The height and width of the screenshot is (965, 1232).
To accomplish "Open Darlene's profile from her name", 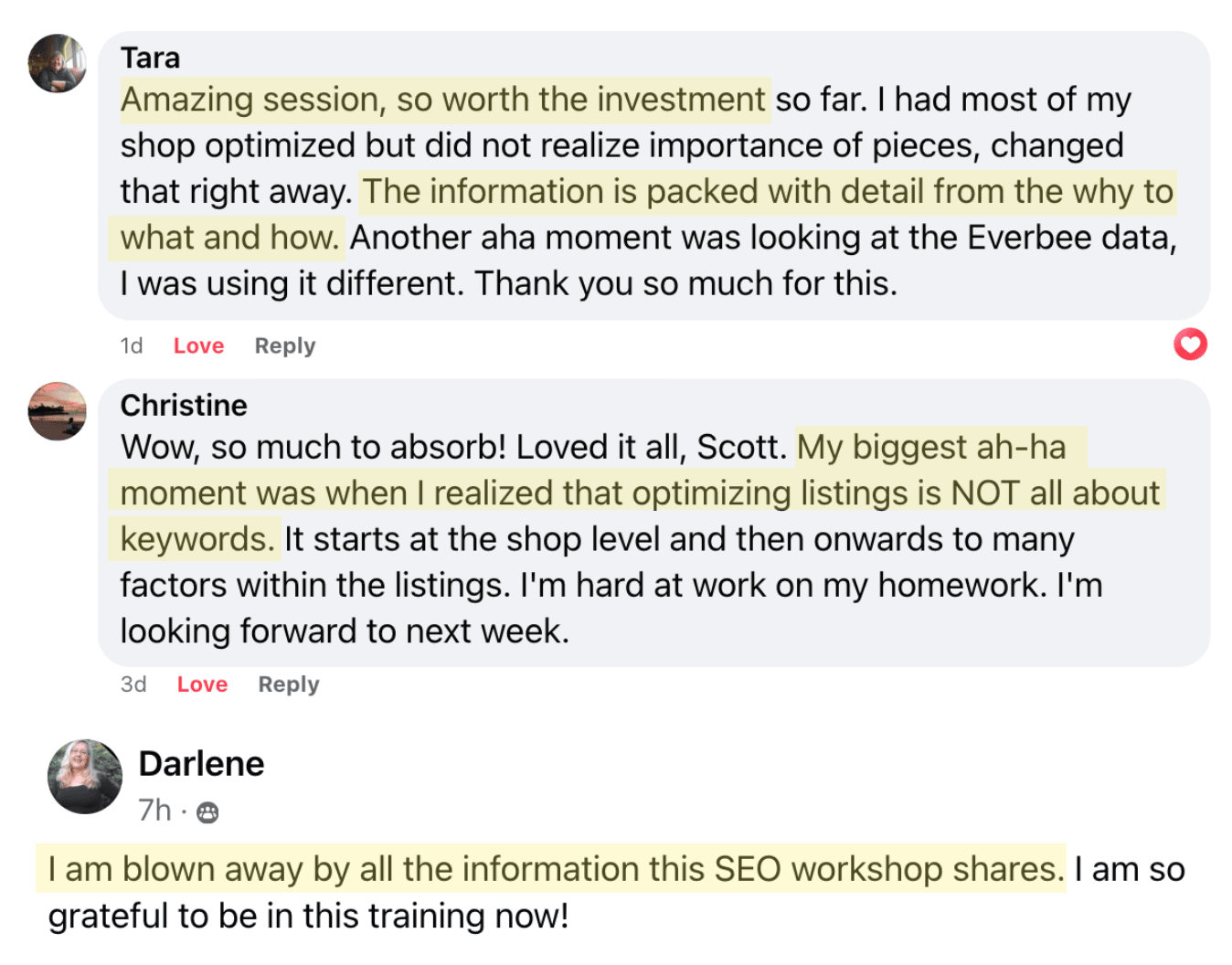I will (201, 763).
